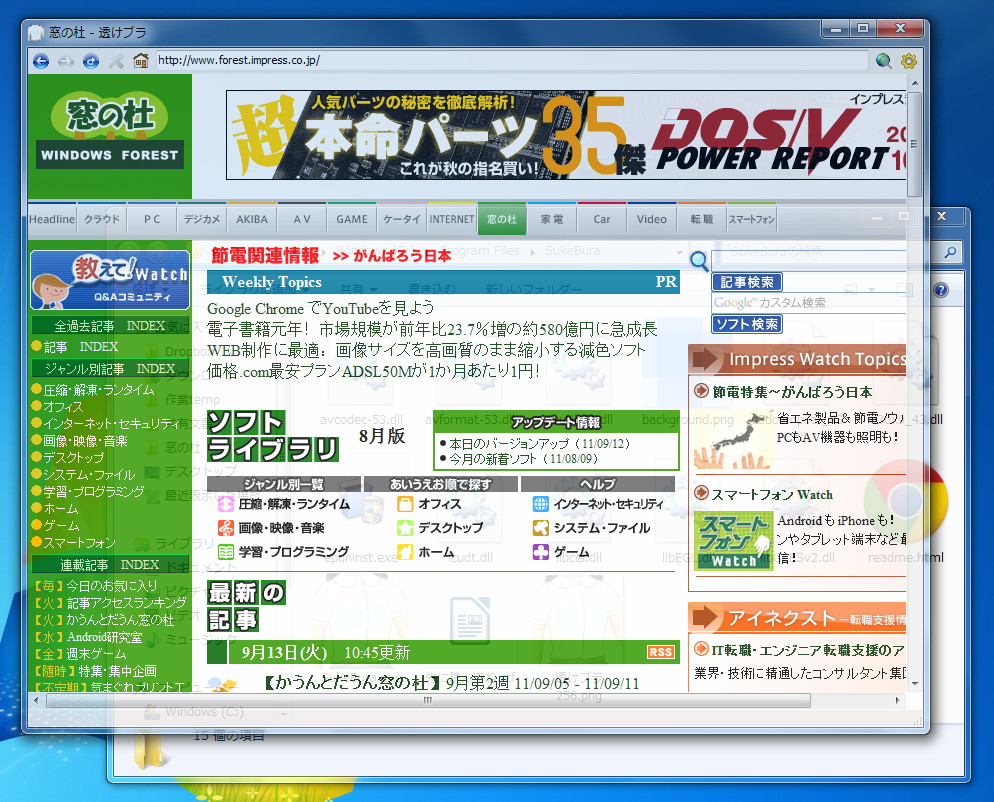Click the purple ゲーム category icon
This screenshot has width=994, height=802.
click(x=541, y=551)
